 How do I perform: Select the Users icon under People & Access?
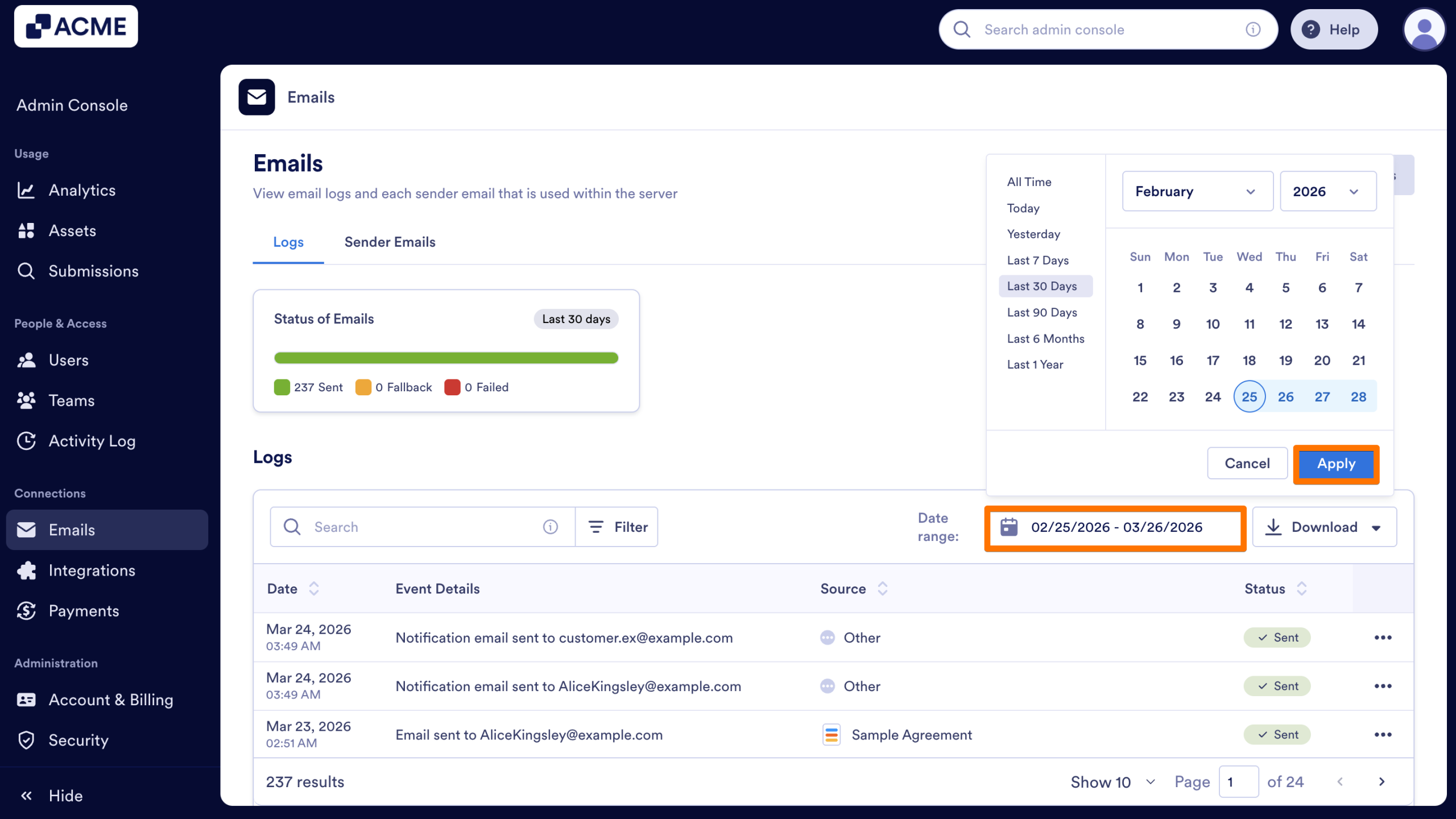pos(26,359)
